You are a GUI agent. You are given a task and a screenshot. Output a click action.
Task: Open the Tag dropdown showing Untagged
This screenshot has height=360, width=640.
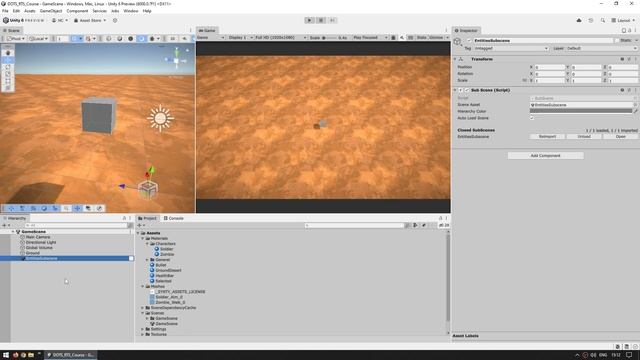[x=511, y=48]
